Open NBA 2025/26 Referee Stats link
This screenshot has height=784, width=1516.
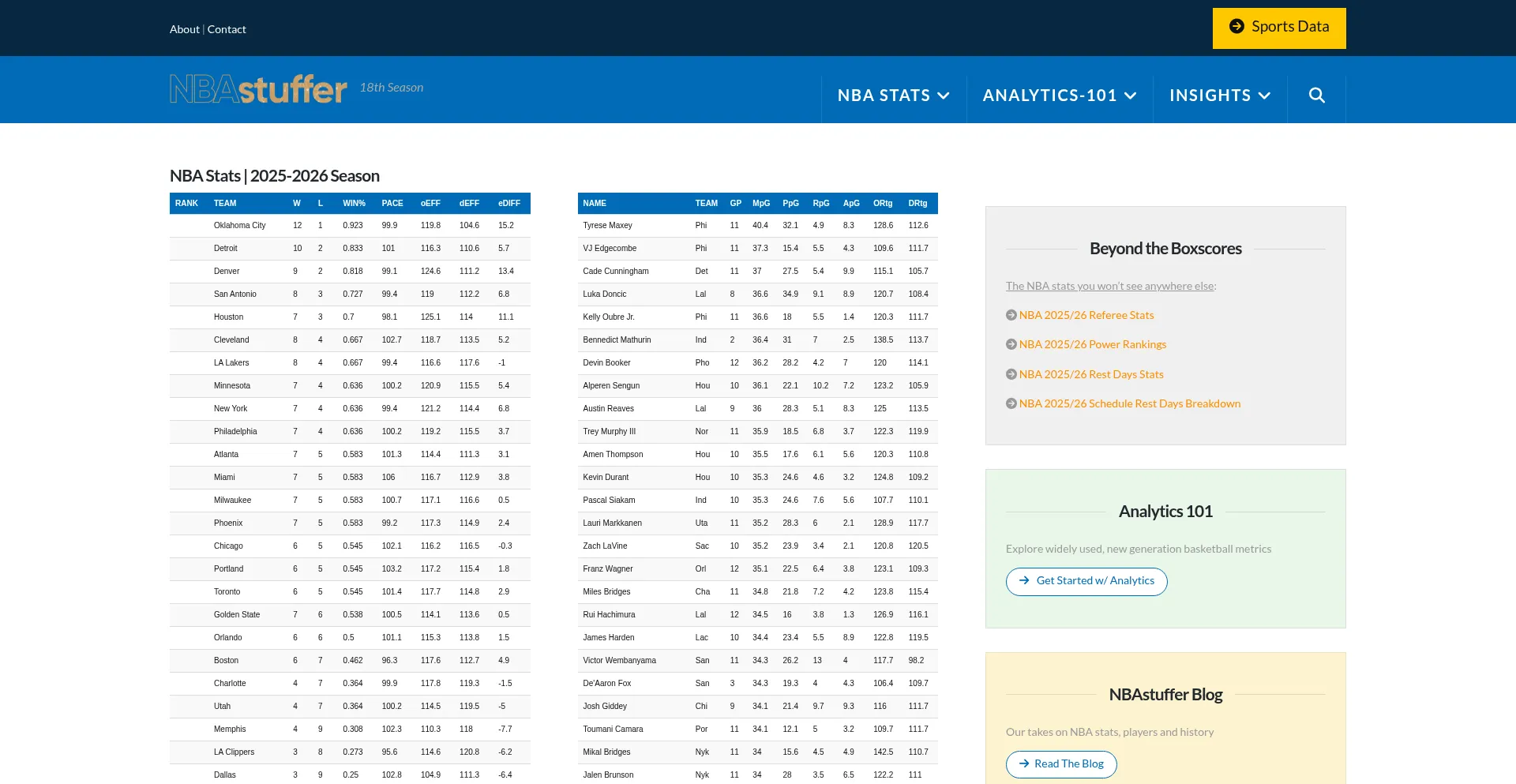point(1086,315)
